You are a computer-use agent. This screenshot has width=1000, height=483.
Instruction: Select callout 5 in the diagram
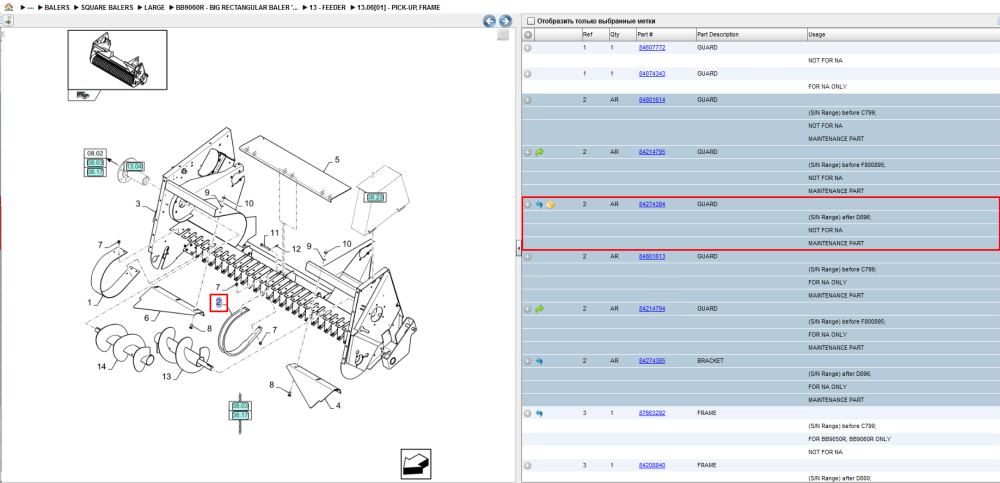(337, 160)
